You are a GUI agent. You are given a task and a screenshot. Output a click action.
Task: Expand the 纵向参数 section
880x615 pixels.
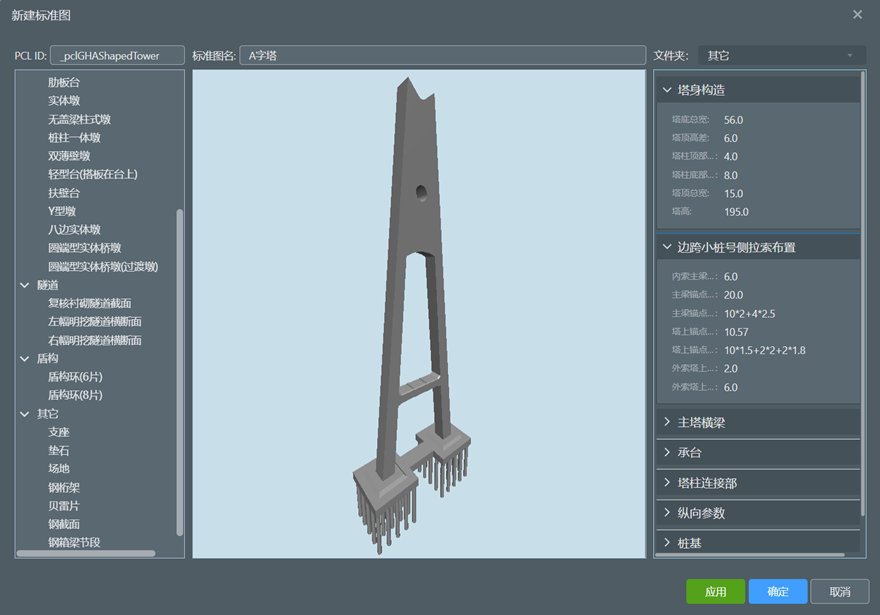click(x=758, y=513)
